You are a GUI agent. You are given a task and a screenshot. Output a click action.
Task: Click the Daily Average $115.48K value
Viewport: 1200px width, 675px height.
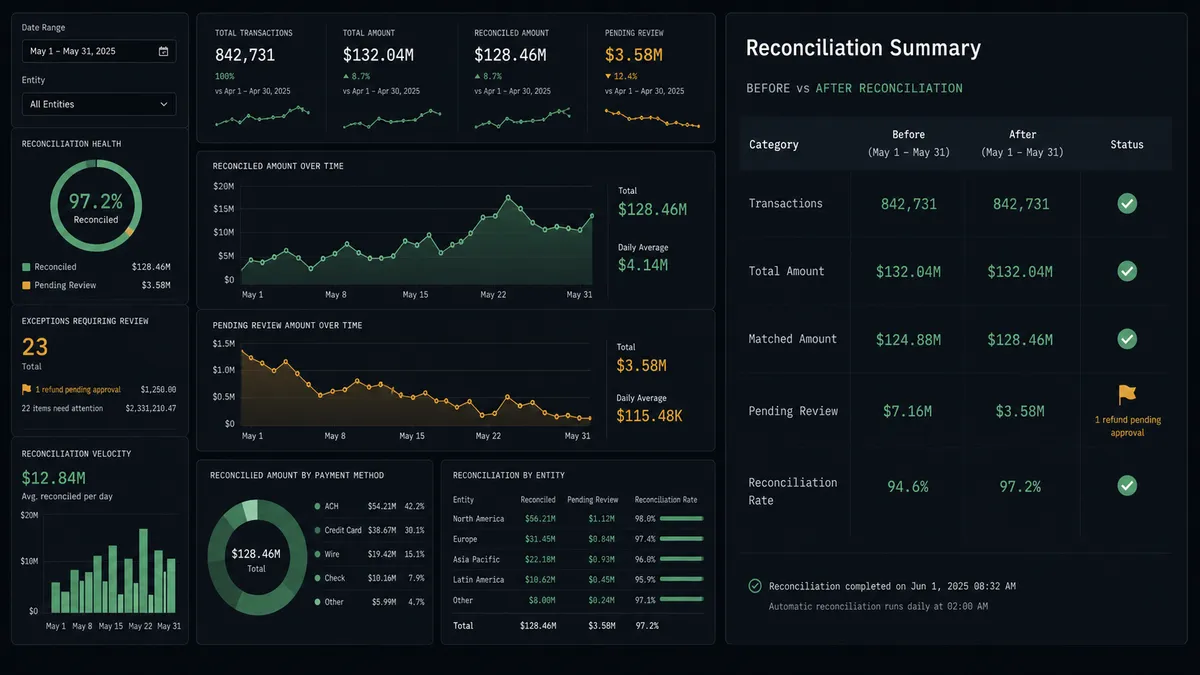(x=649, y=415)
